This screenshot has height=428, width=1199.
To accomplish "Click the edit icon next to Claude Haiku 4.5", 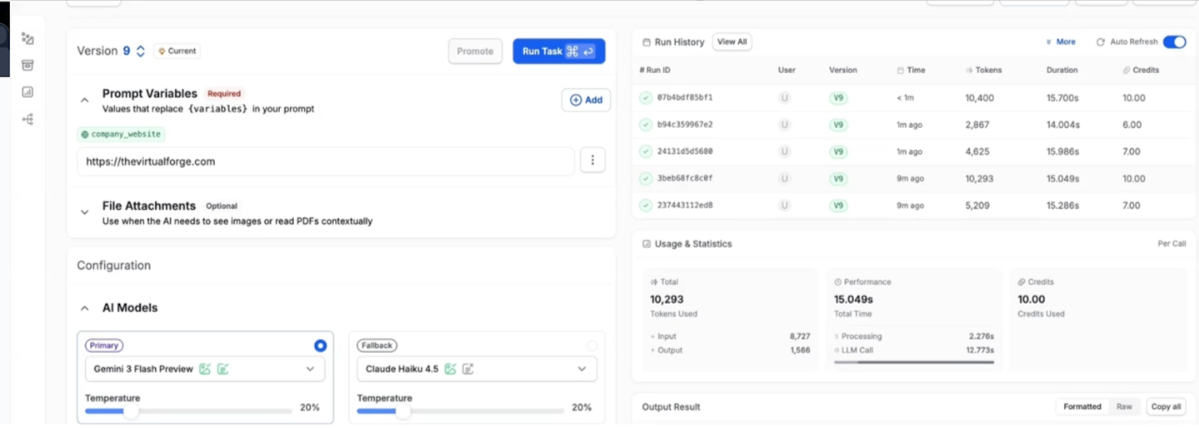I will point(468,369).
